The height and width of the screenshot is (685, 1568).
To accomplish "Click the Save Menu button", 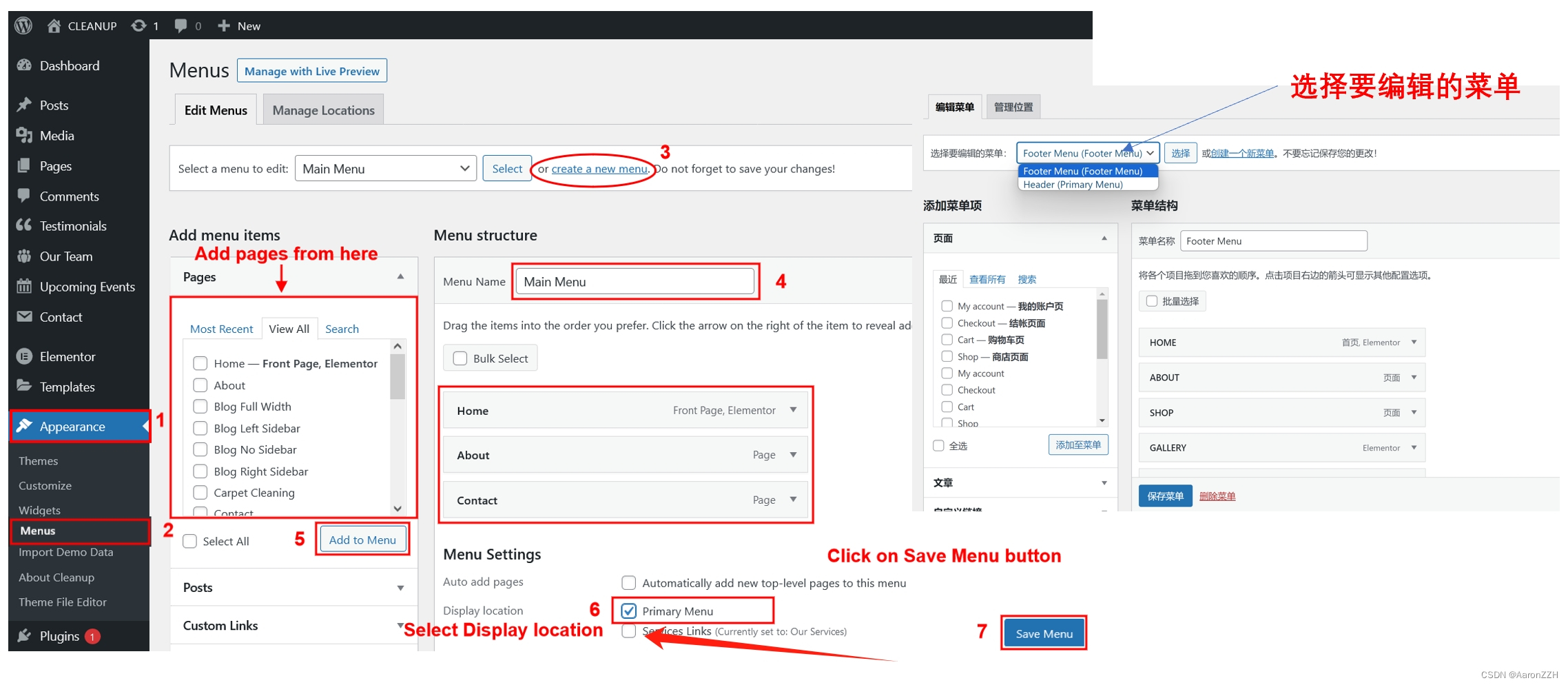I will (1044, 634).
